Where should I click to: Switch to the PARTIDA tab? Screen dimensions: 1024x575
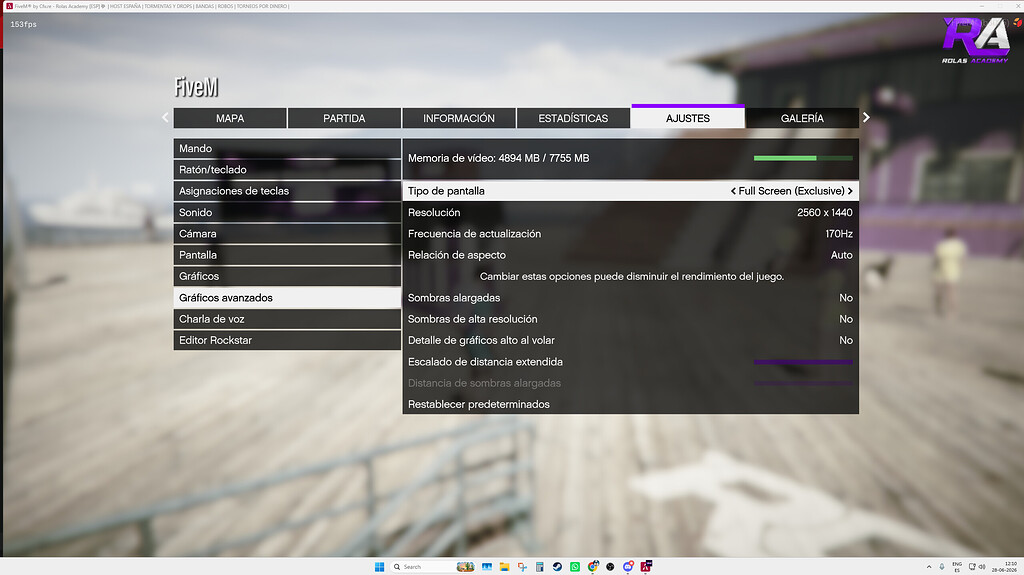click(x=344, y=118)
